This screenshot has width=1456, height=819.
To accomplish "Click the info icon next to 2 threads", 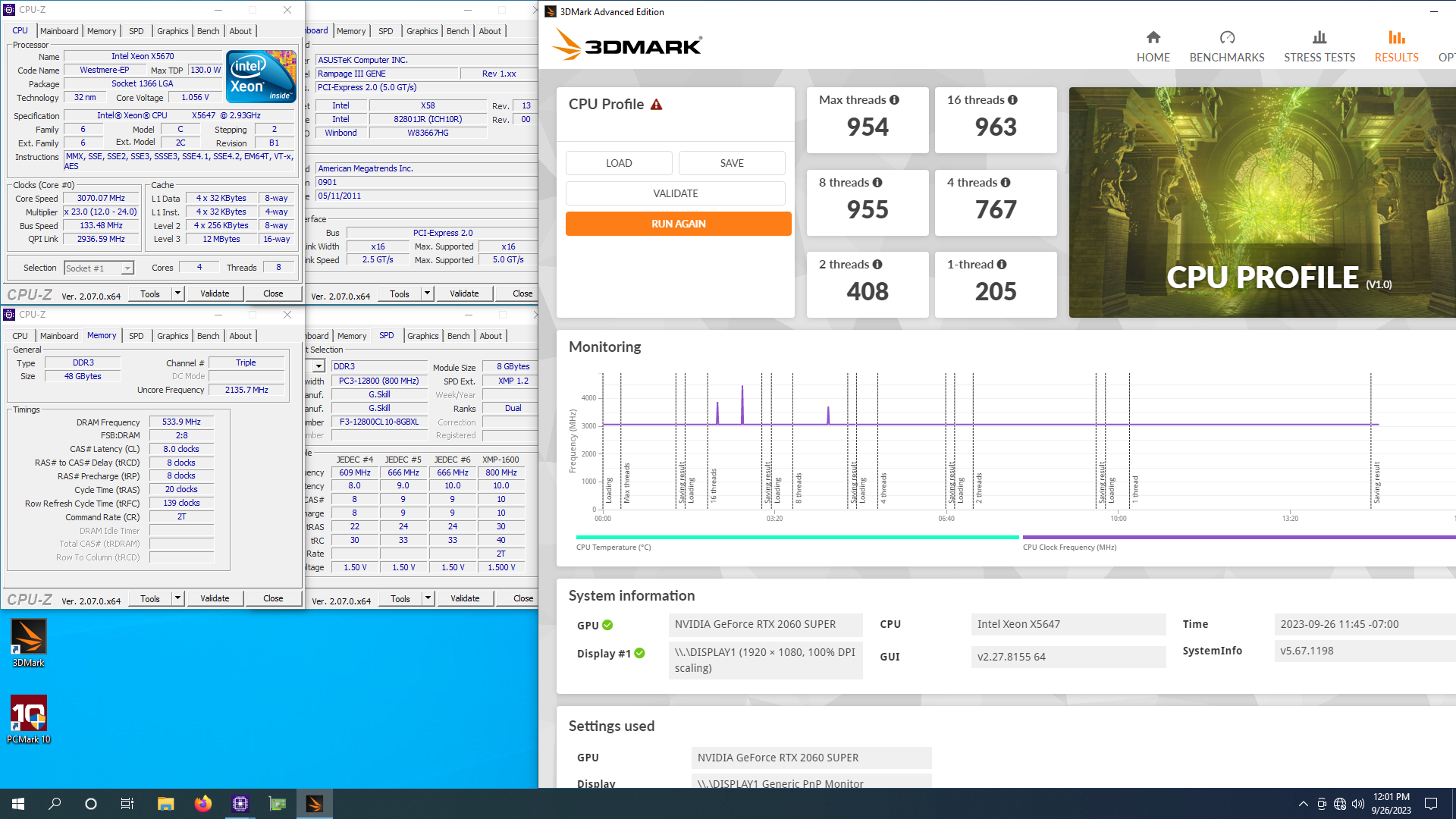I will [x=877, y=265].
